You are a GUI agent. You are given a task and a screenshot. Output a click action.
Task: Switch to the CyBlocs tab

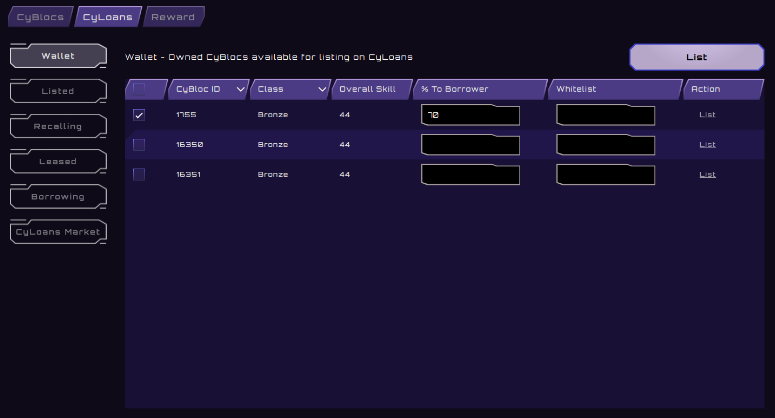tap(41, 17)
